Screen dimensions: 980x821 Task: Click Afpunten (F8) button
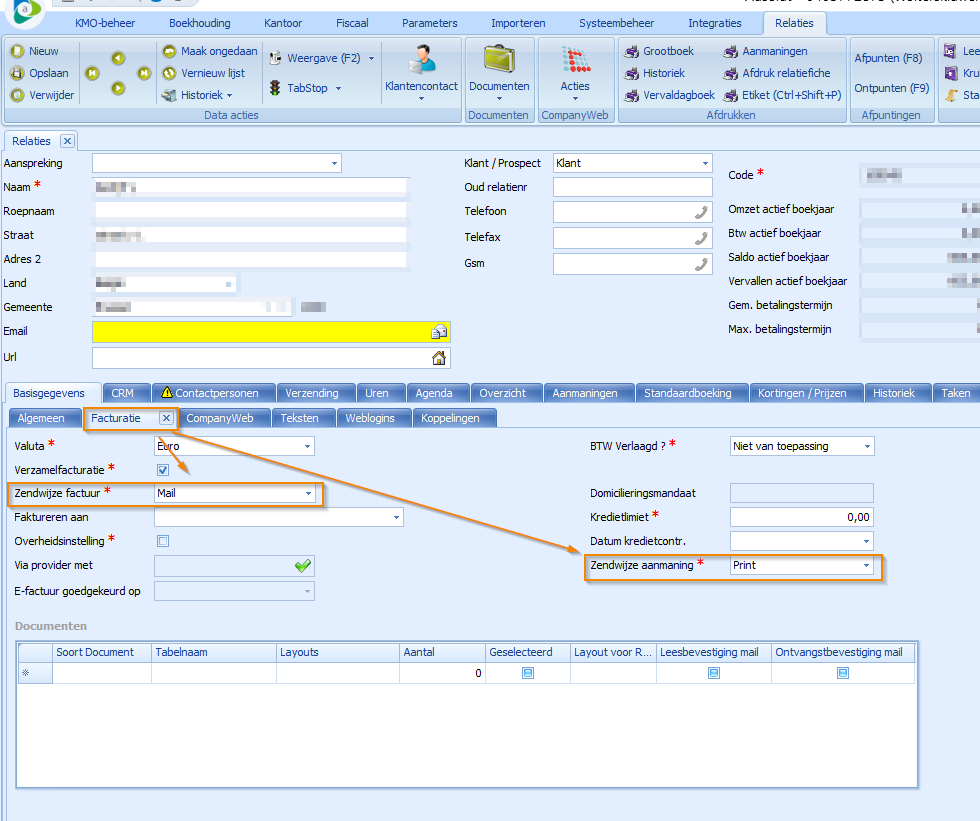point(888,58)
